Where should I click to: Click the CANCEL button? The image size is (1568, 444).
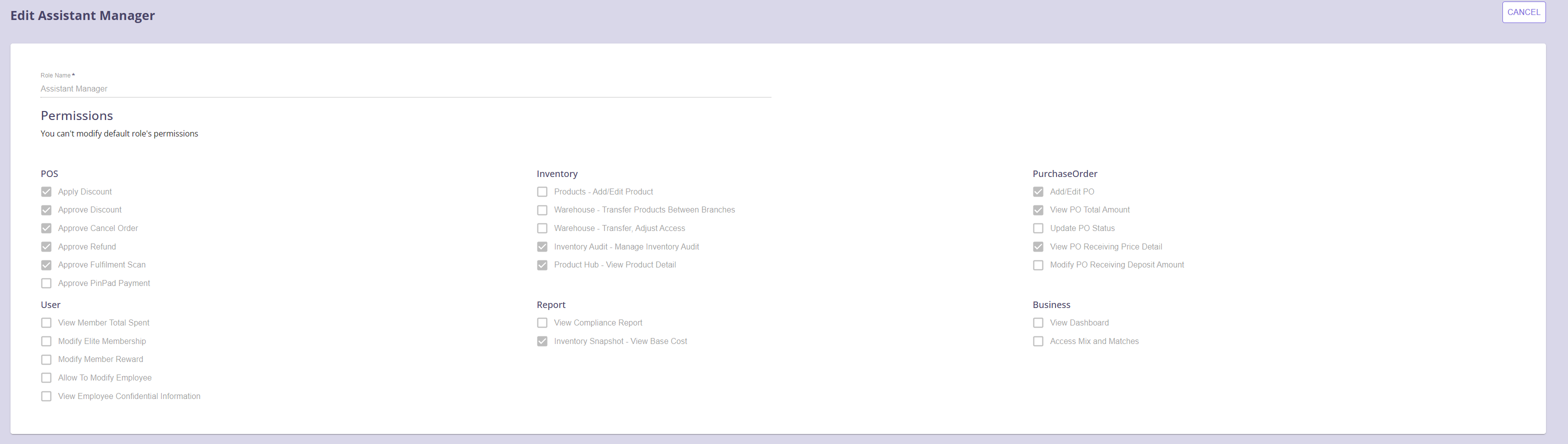[1523, 12]
